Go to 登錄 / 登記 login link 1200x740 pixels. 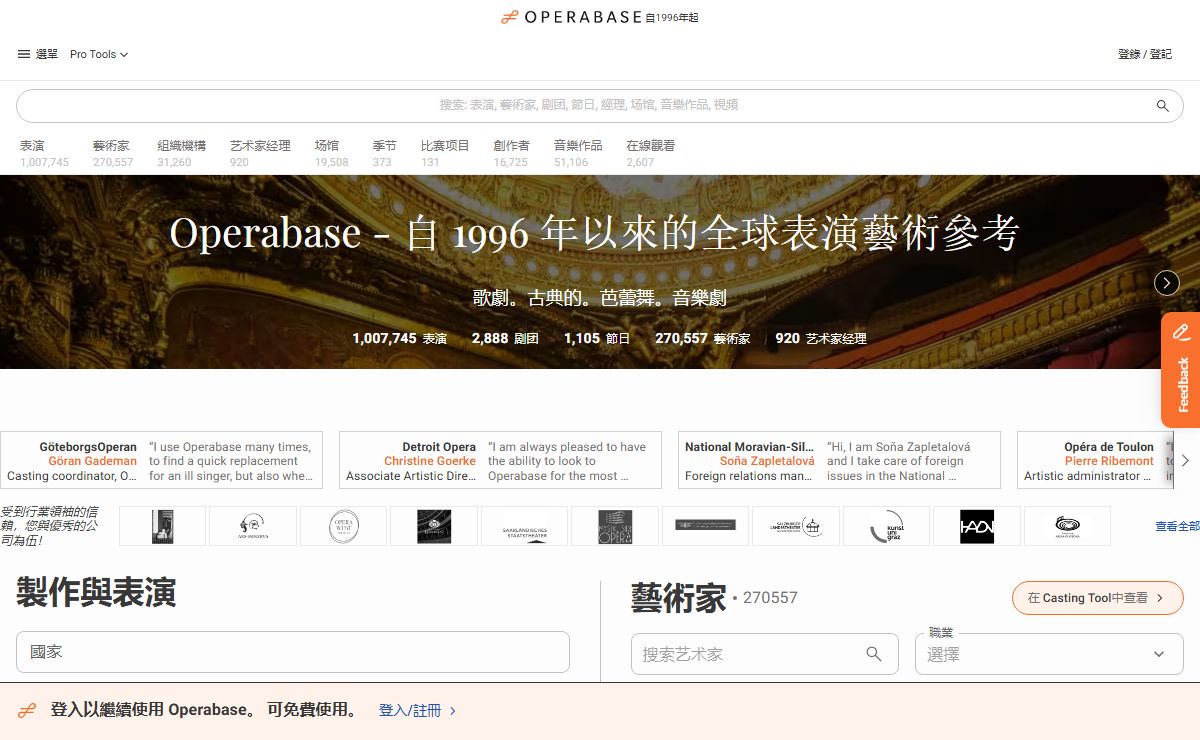pos(1145,54)
